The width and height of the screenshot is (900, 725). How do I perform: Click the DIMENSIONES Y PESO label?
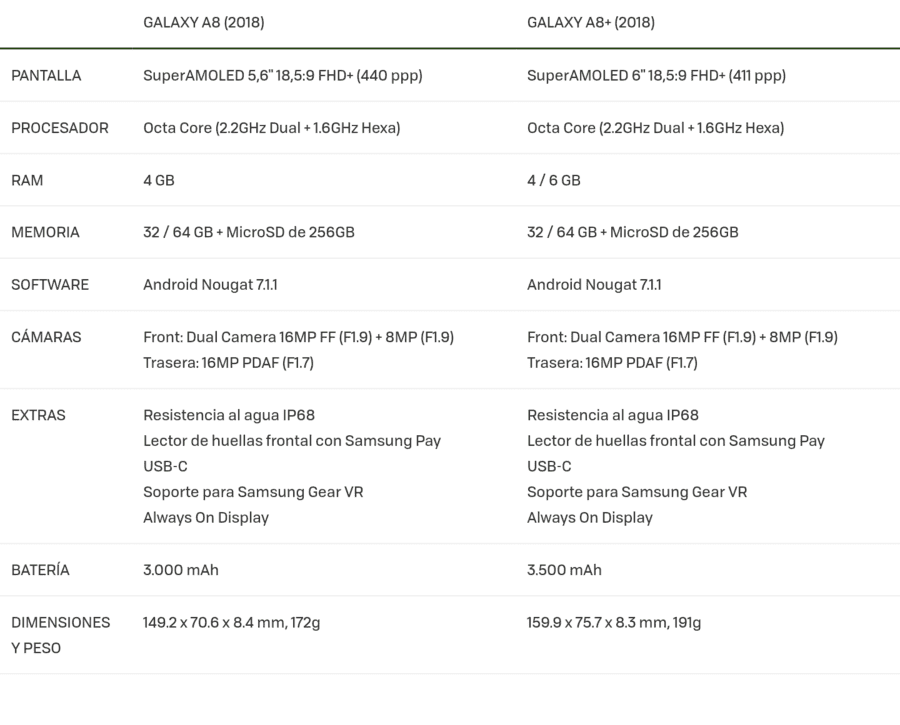(x=60, y=635)
